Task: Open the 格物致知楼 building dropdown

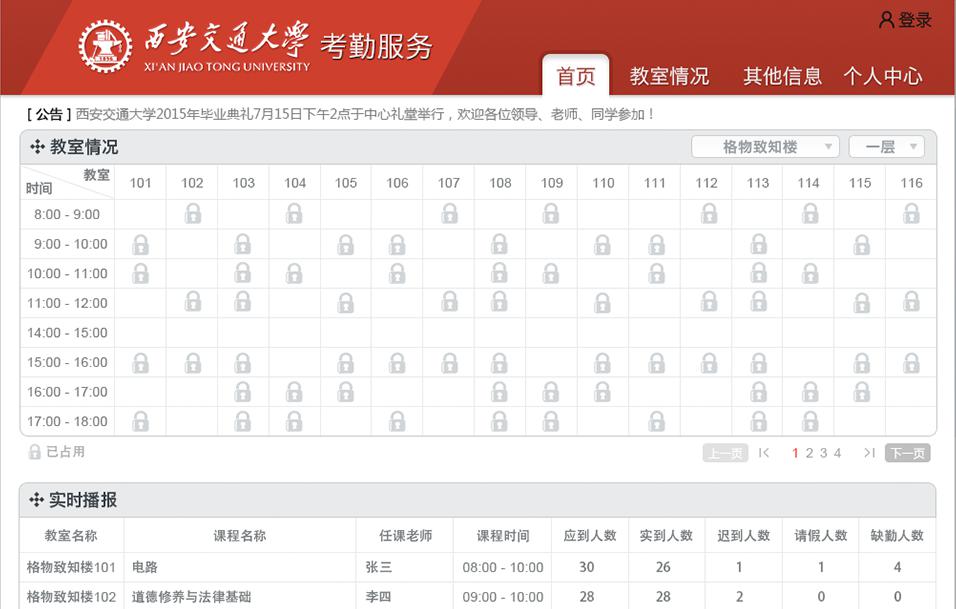Action: pos(765,146)
